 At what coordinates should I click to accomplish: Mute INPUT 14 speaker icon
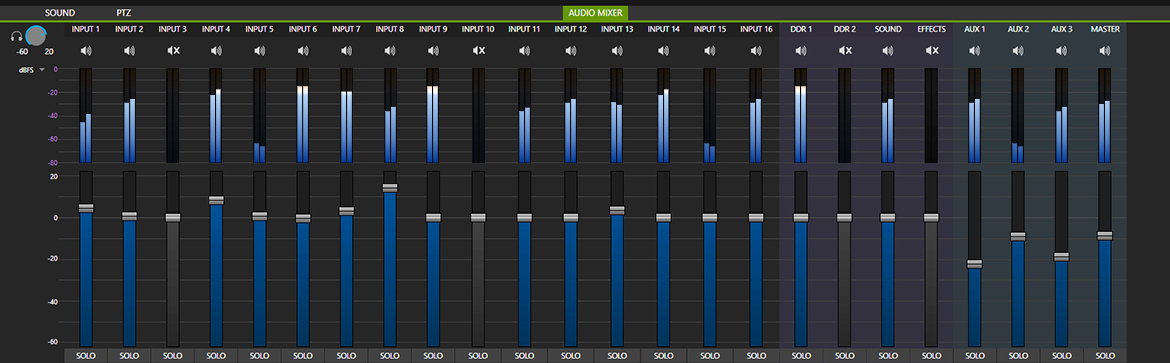click(x=663, y=51)
